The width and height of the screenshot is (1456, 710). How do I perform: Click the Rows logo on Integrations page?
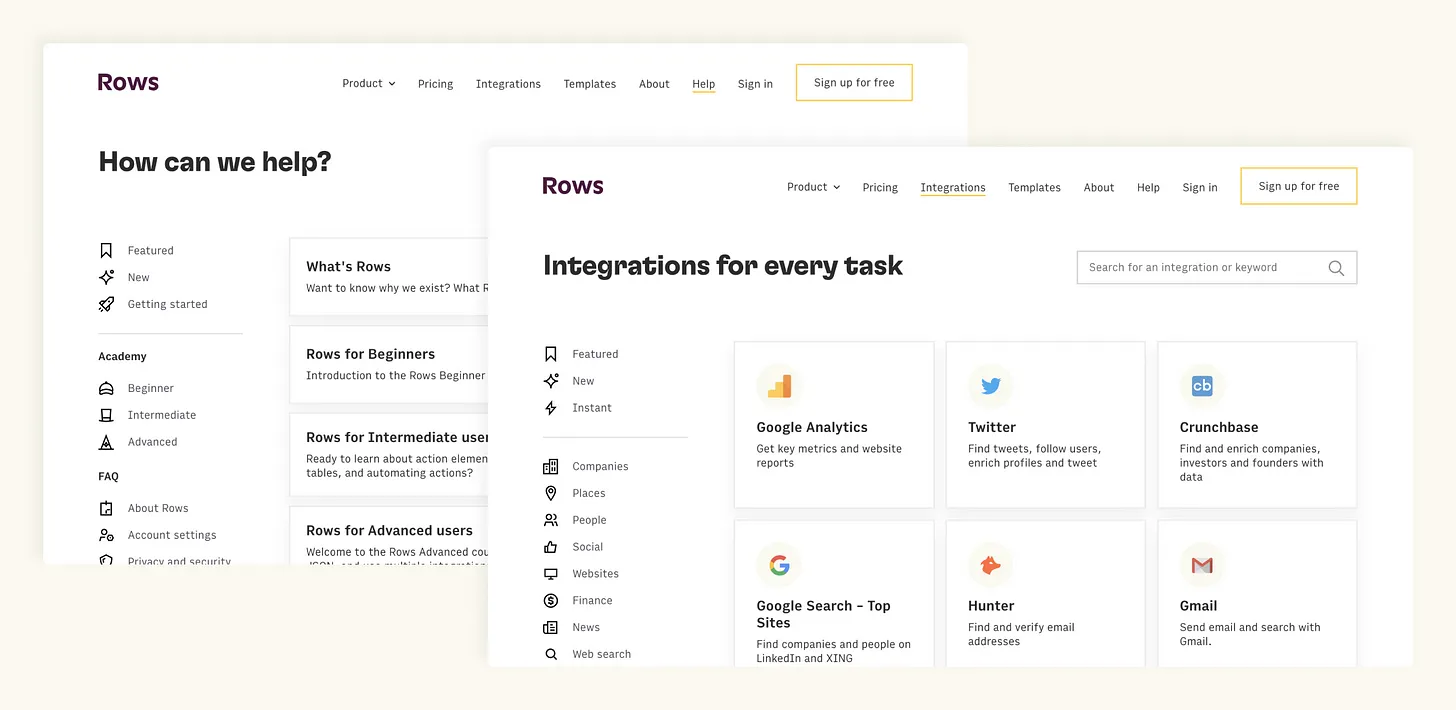coord(573,186)
